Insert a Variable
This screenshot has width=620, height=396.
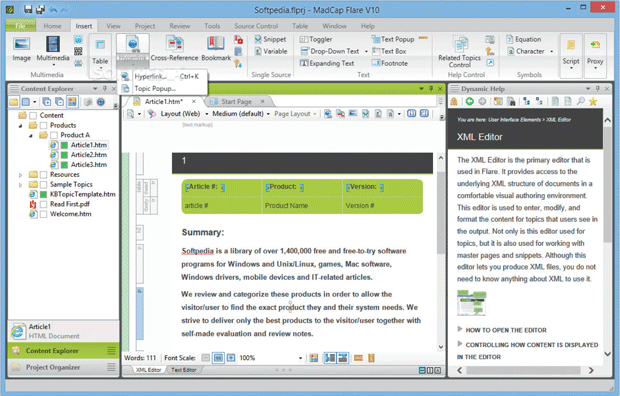(271, 51)
